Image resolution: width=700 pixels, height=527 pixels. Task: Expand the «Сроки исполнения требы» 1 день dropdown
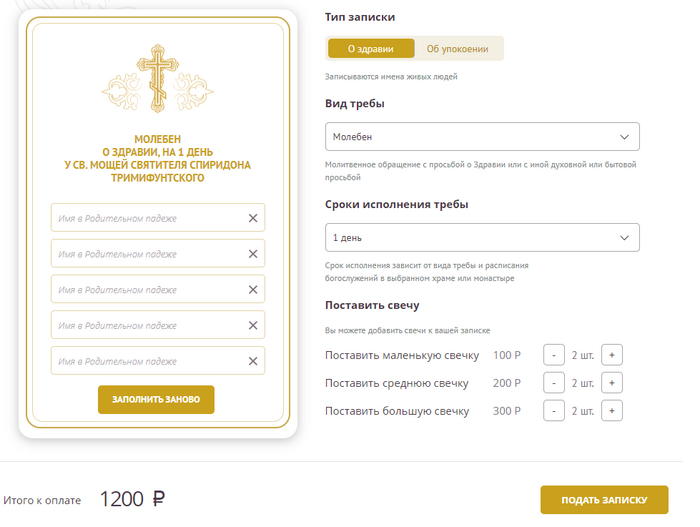482,238
